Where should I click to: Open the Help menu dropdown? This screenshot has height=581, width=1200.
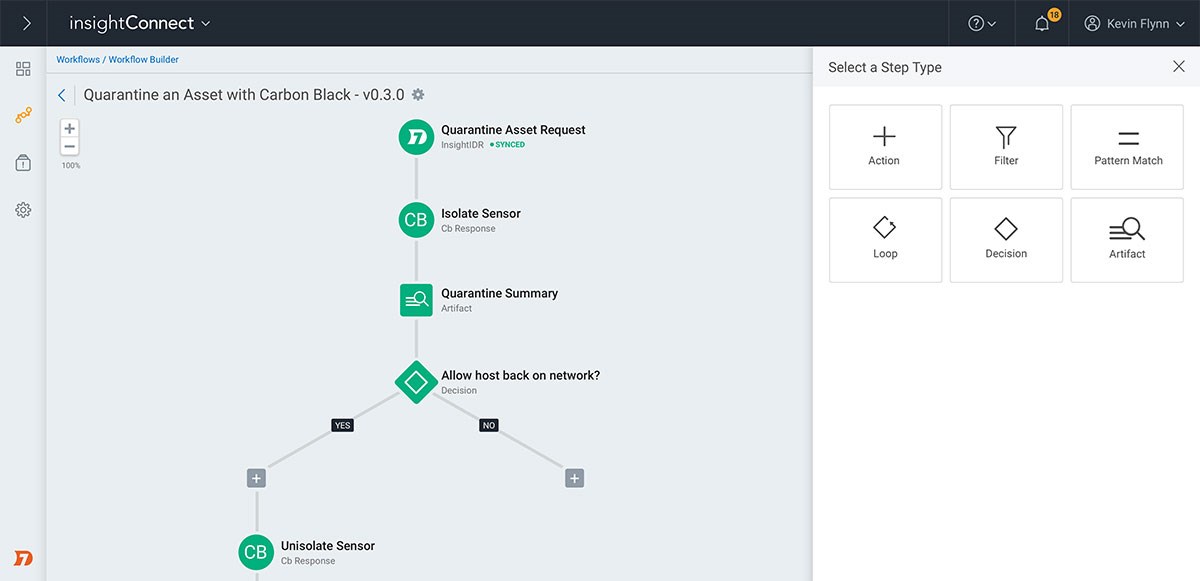pos(982,24)
